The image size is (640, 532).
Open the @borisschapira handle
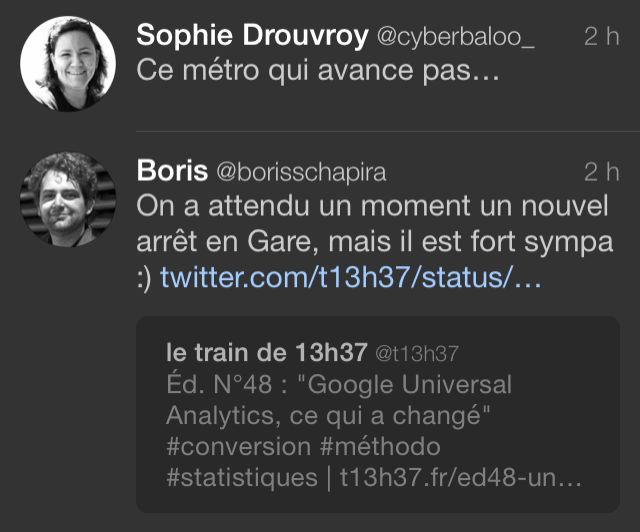[301, 172]
